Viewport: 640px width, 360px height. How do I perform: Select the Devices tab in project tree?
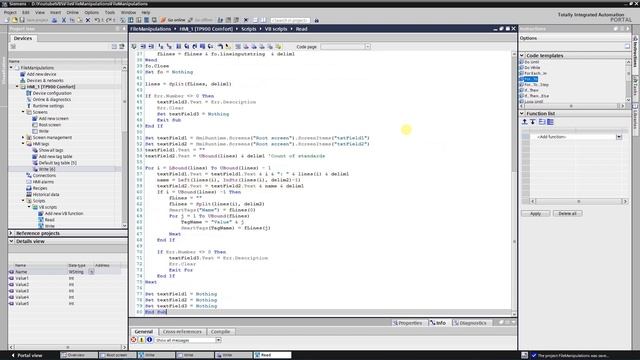tap(23, 38)
